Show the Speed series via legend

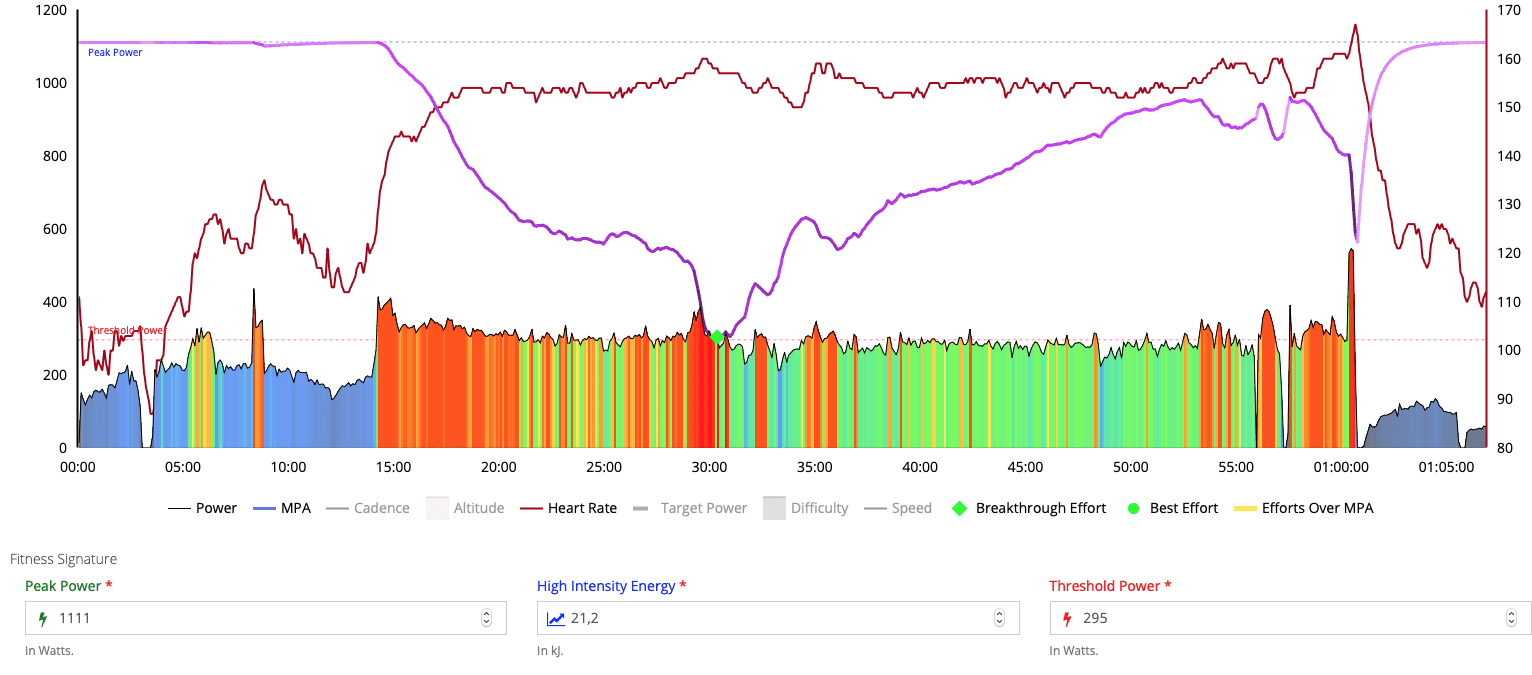(x=898, y=508)
